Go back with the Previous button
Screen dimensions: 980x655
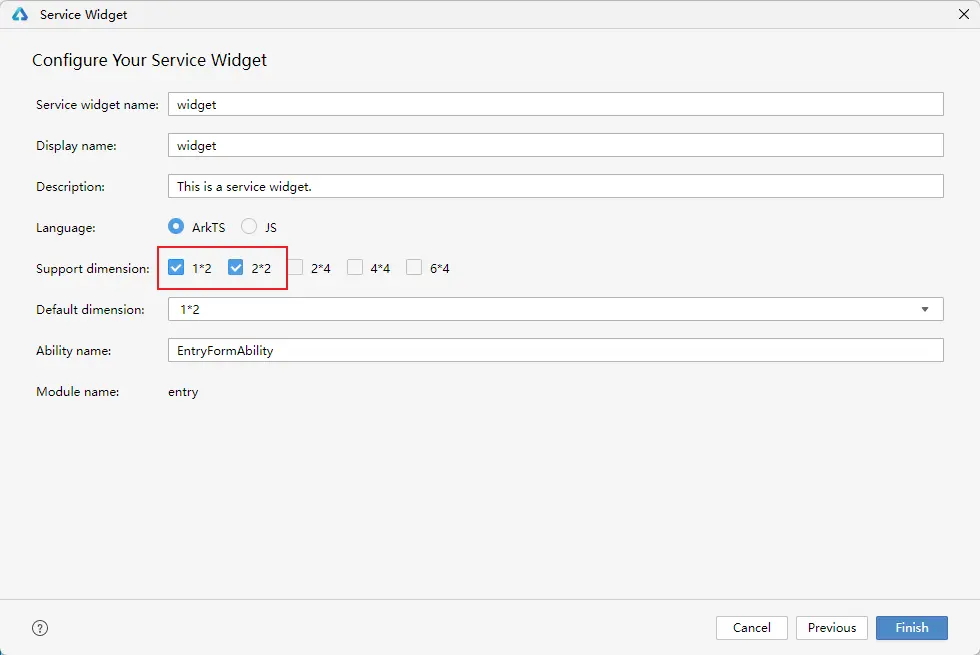[x=831, y=628]
